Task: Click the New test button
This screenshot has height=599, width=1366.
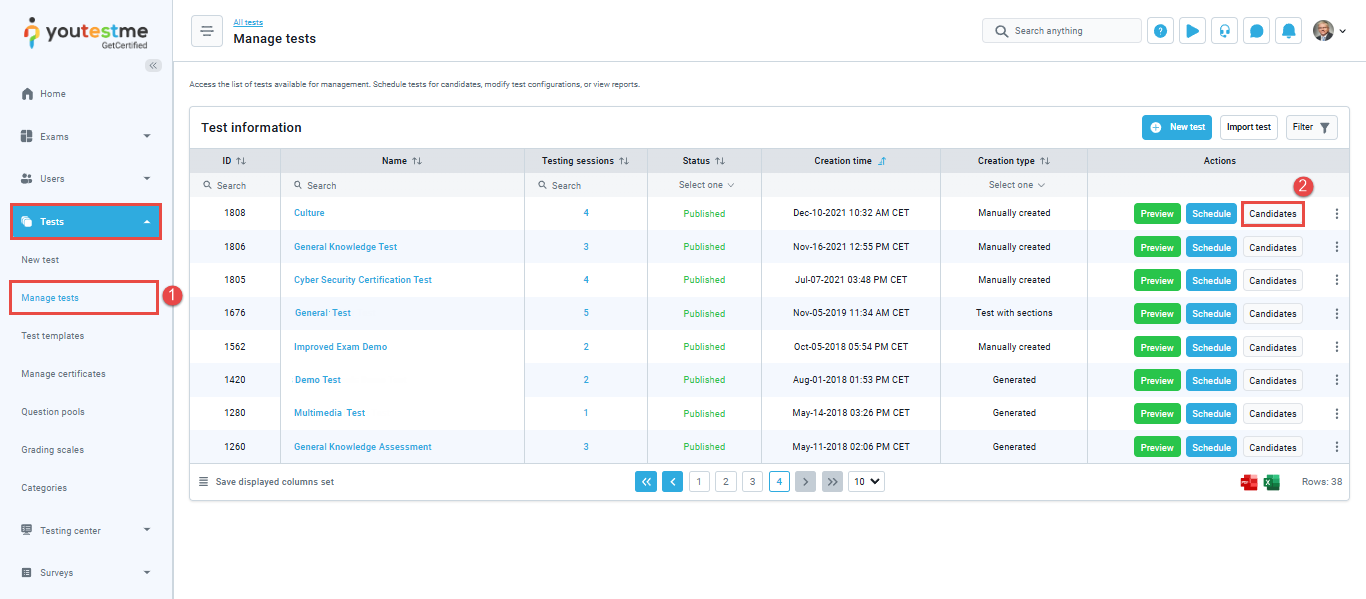Action: 1177,127
